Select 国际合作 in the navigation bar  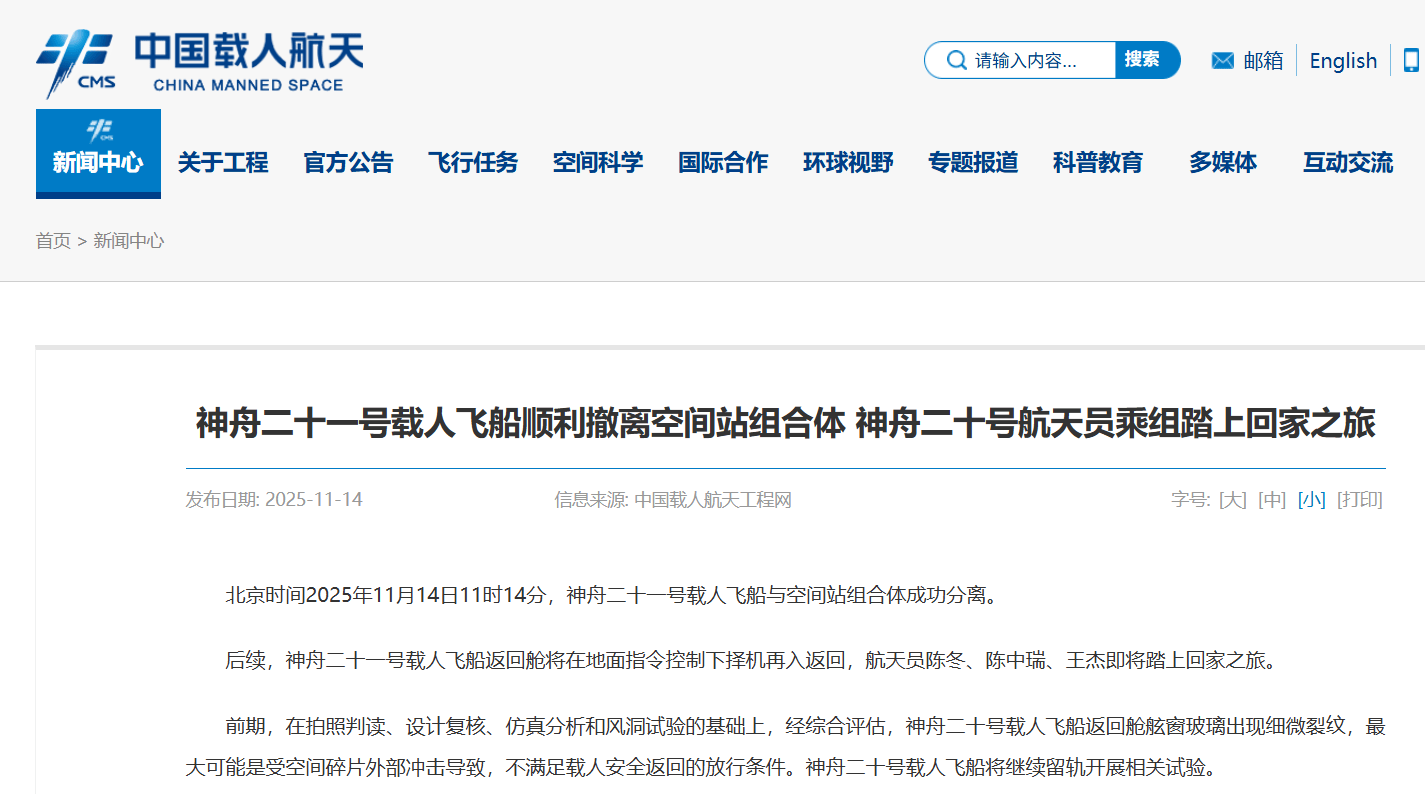(x=723, y=163)
